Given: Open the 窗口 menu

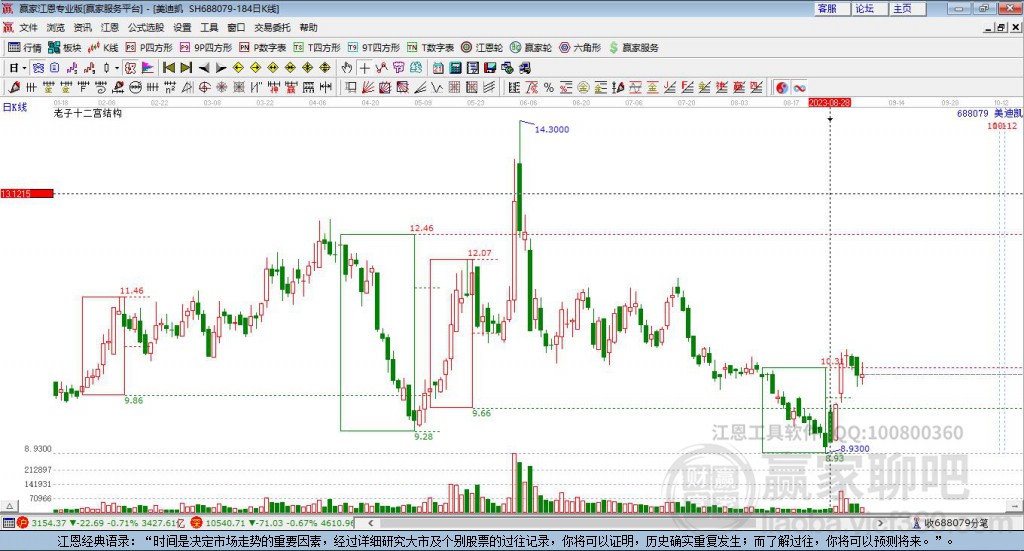Looking at the screenshot, I should [x=236, y=27].
